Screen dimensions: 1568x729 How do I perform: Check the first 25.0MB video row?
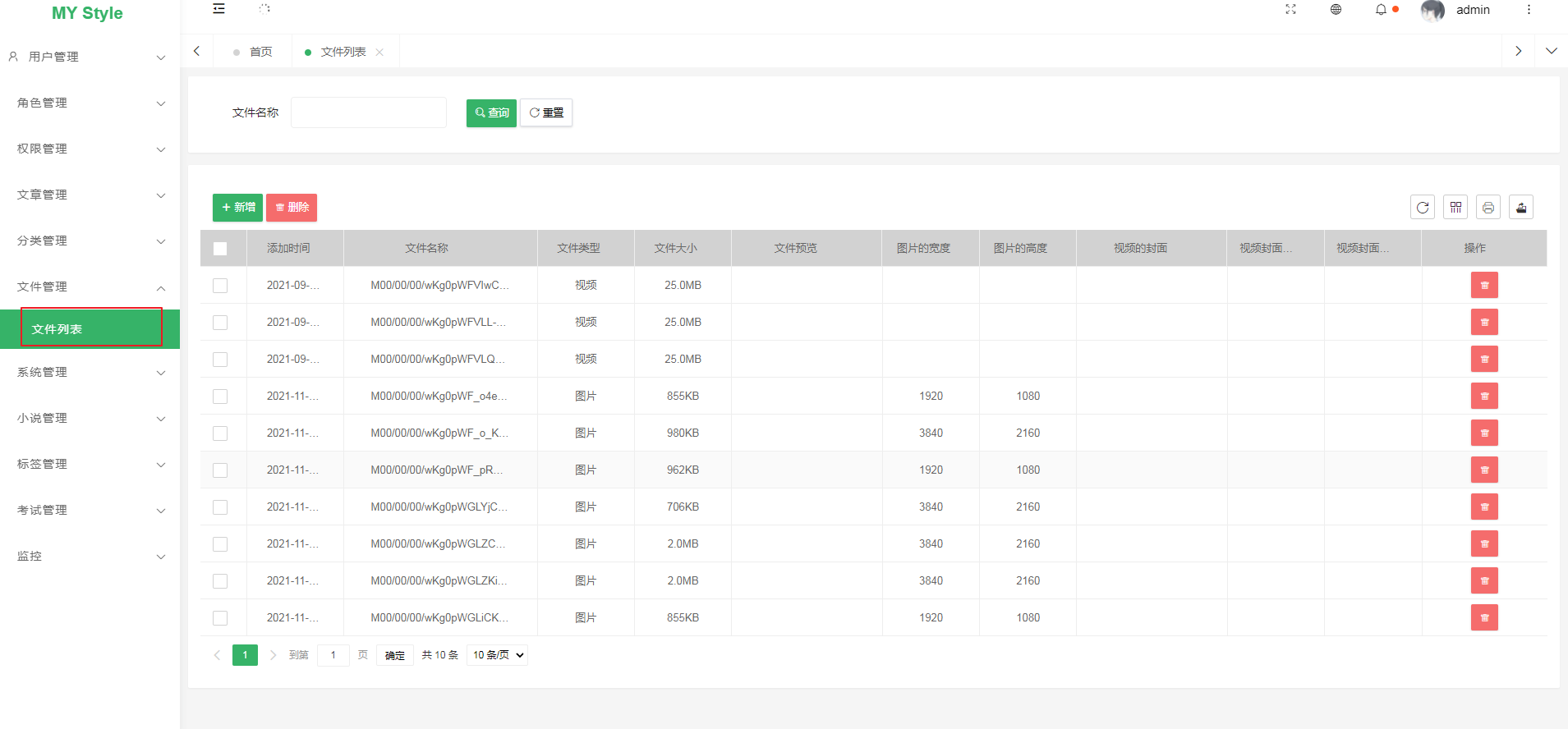[220, 286]
